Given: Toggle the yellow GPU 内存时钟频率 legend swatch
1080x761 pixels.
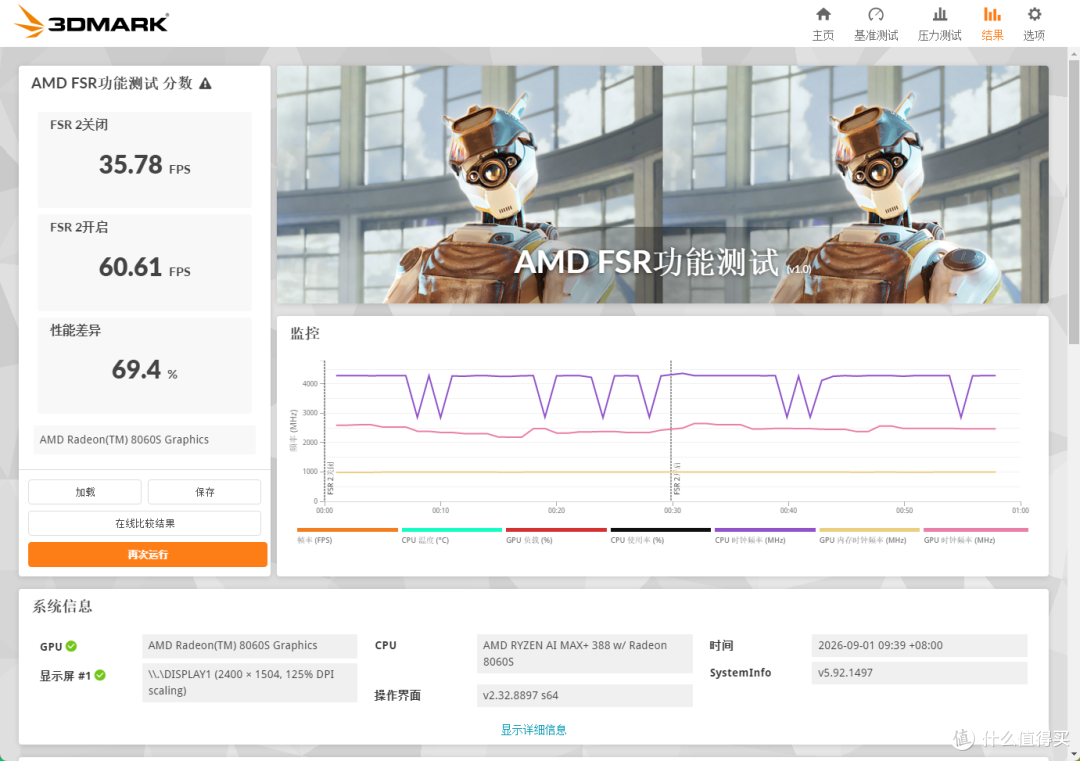Looking at the screenshot, I should coord(869,530).
